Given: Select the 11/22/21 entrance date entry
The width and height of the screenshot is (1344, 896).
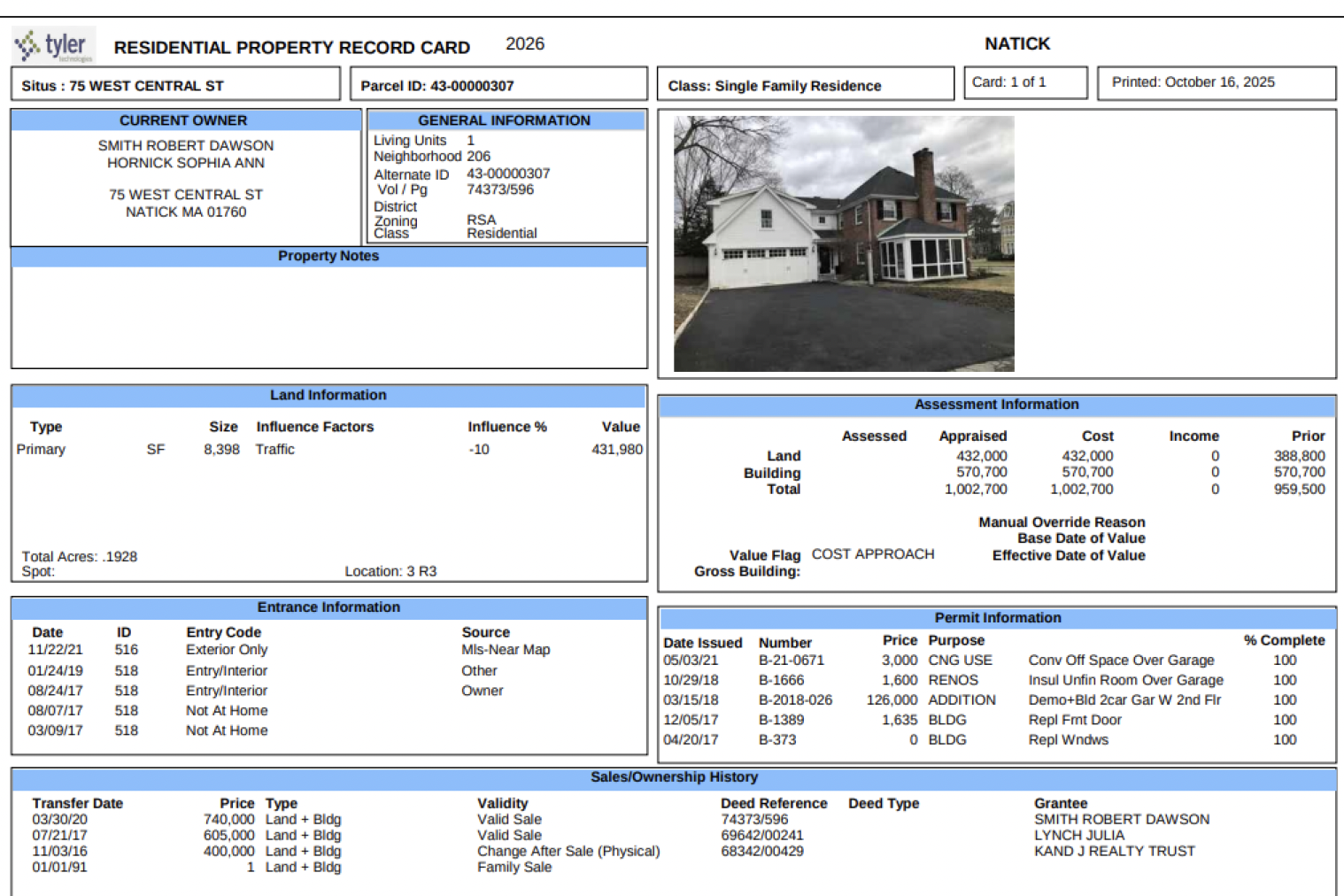Looking at the screenshot, I should (x=55, y=650).
